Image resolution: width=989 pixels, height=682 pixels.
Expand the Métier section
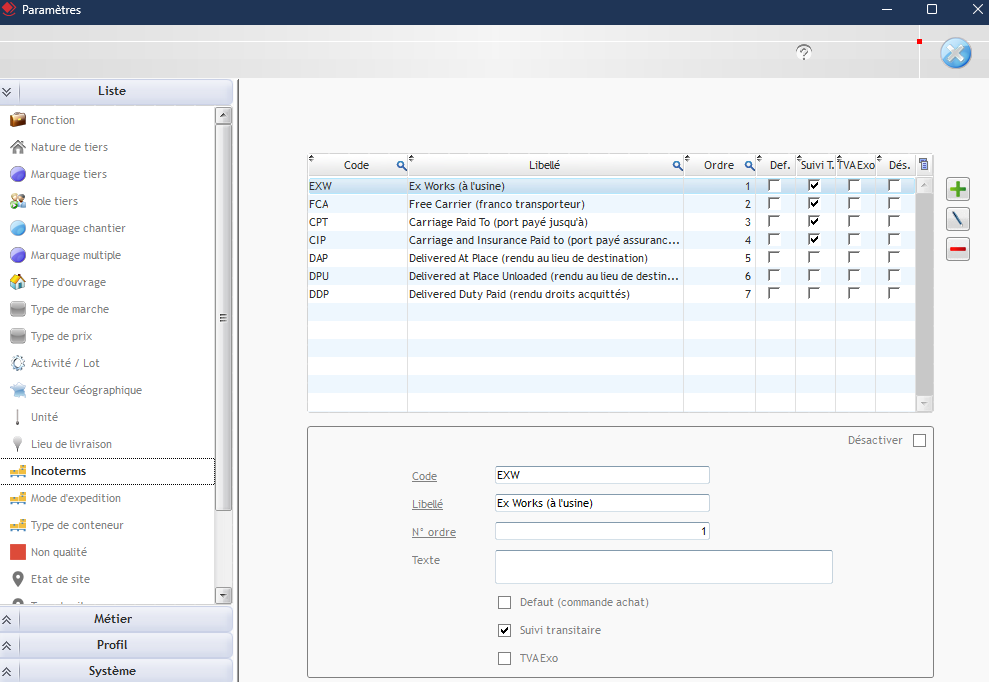tap(112, 619)
